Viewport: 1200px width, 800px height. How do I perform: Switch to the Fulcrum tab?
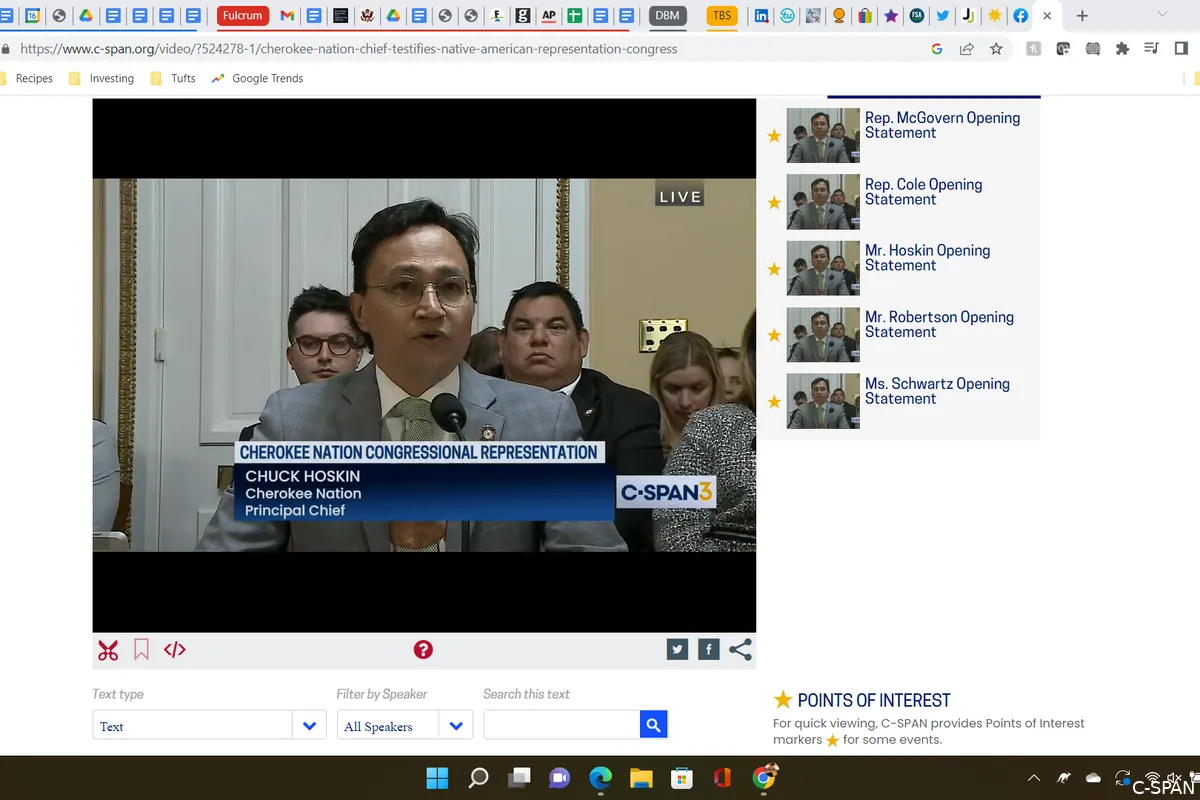[x=243, y=15]
